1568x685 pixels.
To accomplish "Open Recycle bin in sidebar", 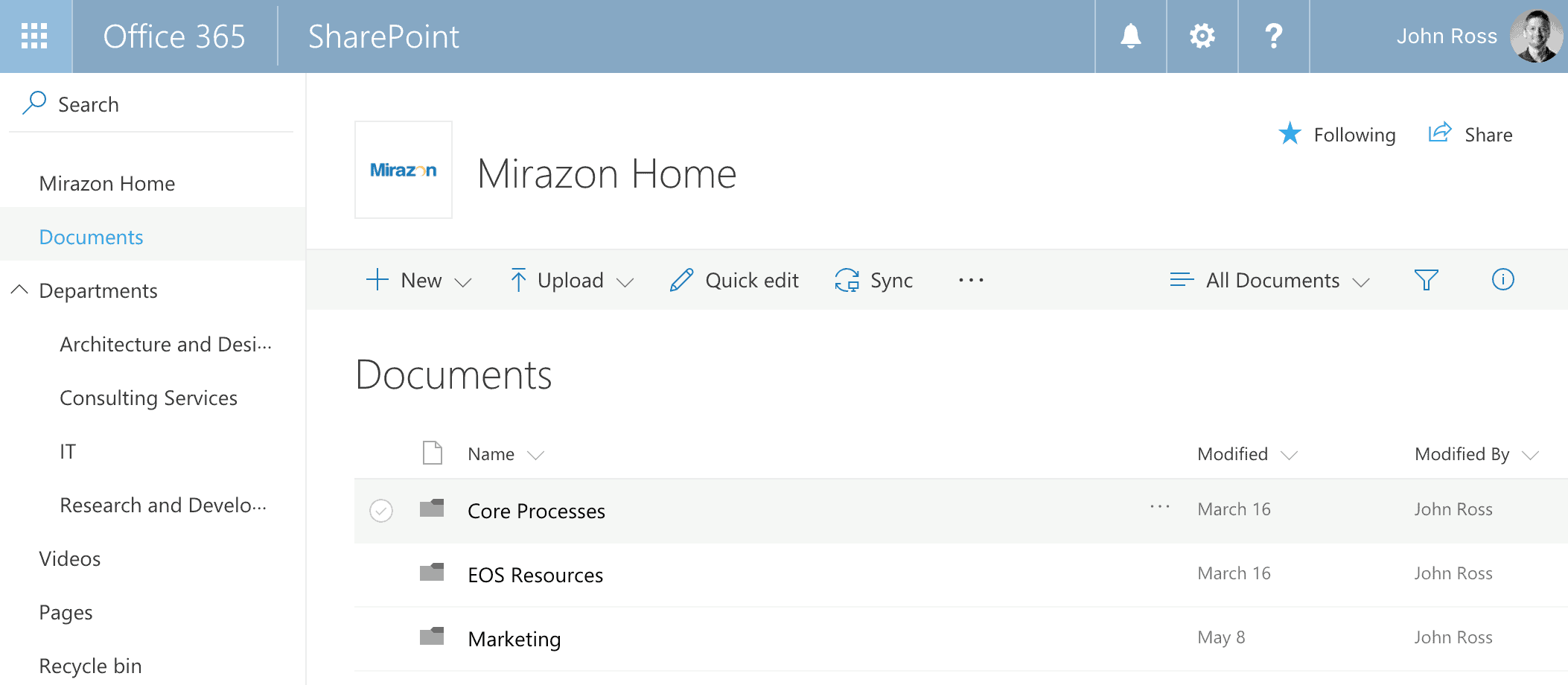I will point(90,666).
